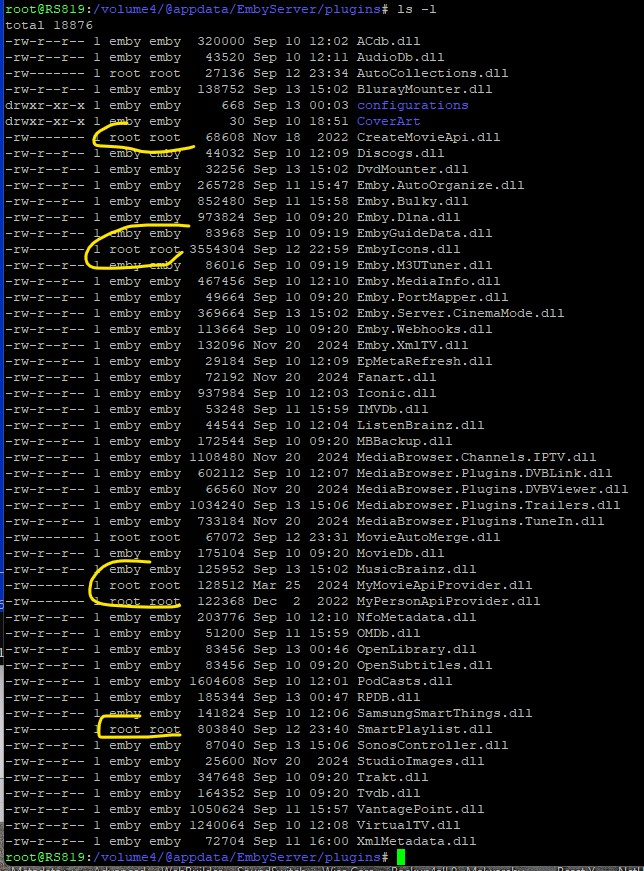Click the ACdb.dll file name
The image size is (644, 871).
point(388,41)
